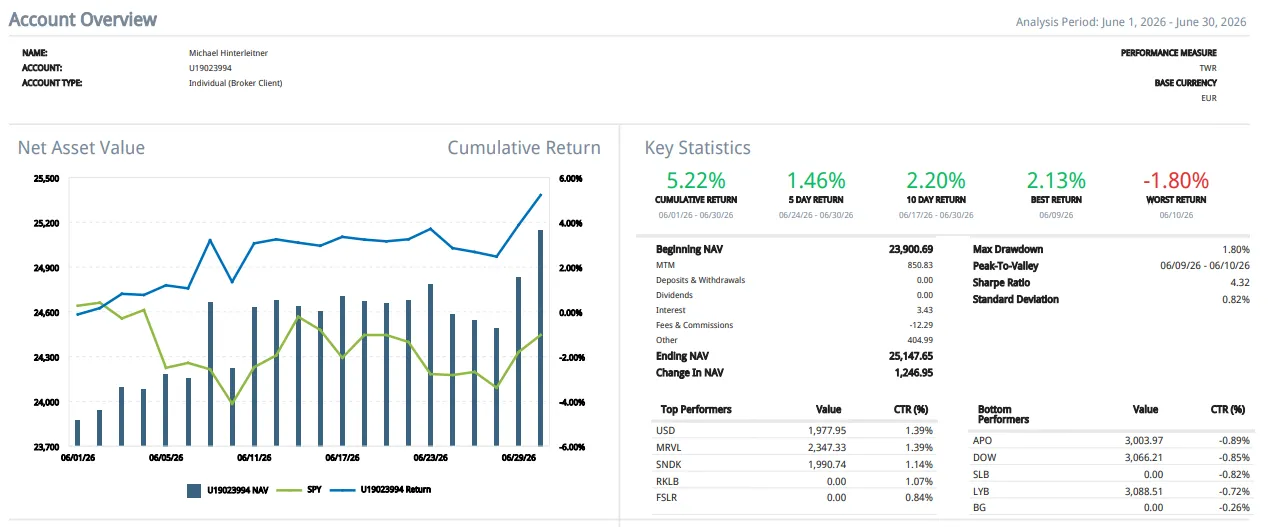Viewport: 1272px width, 527px height.
Task: Click LYB value 3,088.51
Action: click(x=1143, y=491)
